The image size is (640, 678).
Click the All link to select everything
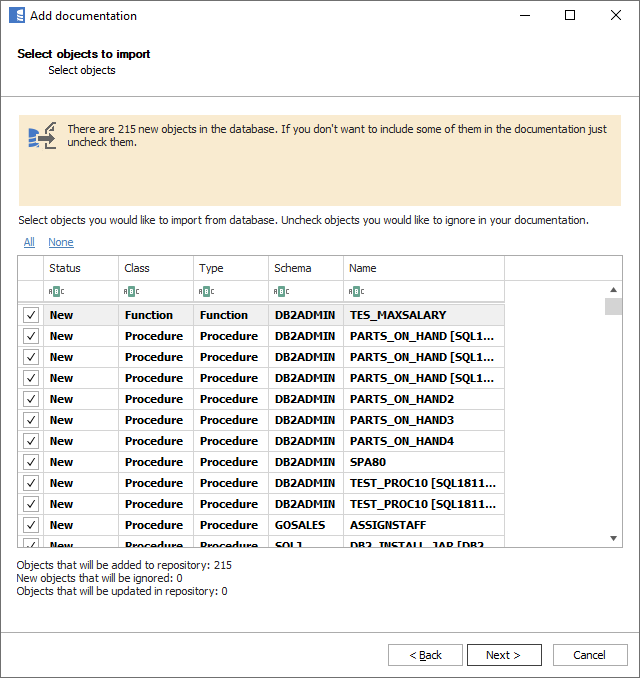(29, 242)
